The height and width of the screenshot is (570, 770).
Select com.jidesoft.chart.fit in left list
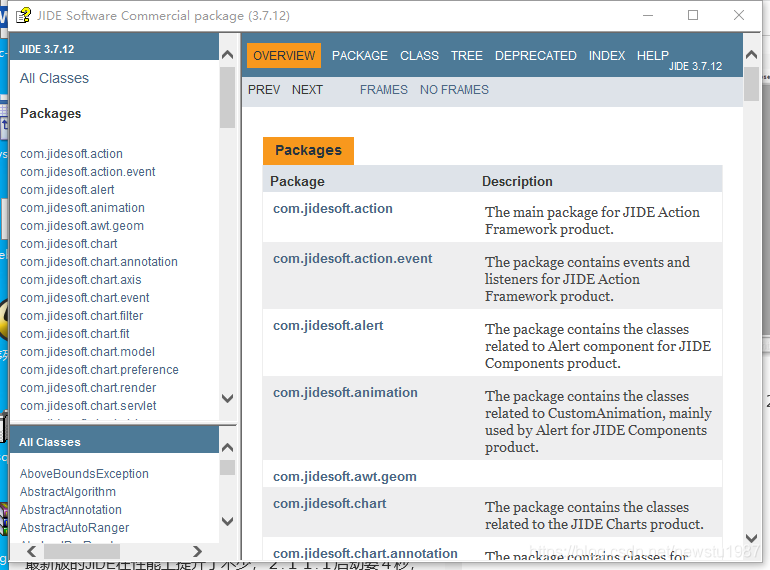click(x=75, y=334)
